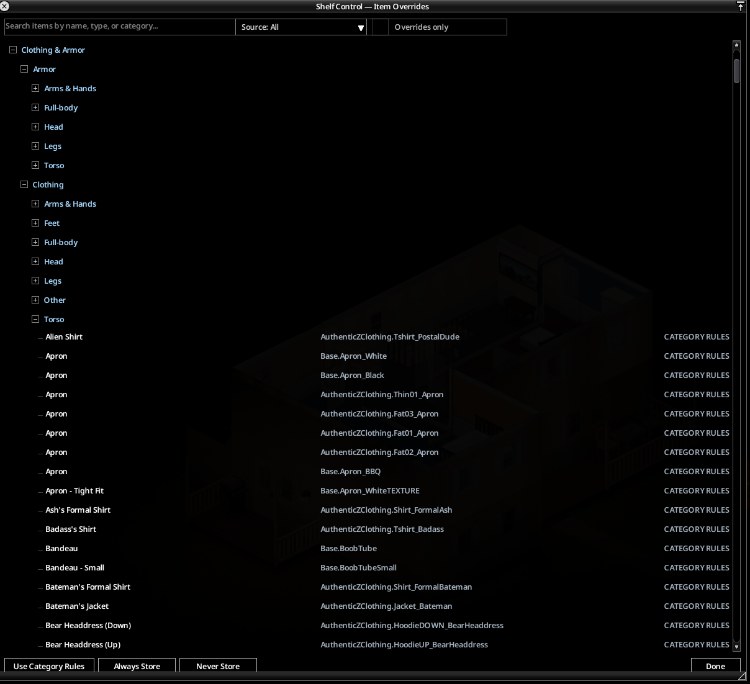The width and height of the screenshot is (750, 684).
Task: Enable the Overrides only checkbox
Action: (x=380, y=27)
